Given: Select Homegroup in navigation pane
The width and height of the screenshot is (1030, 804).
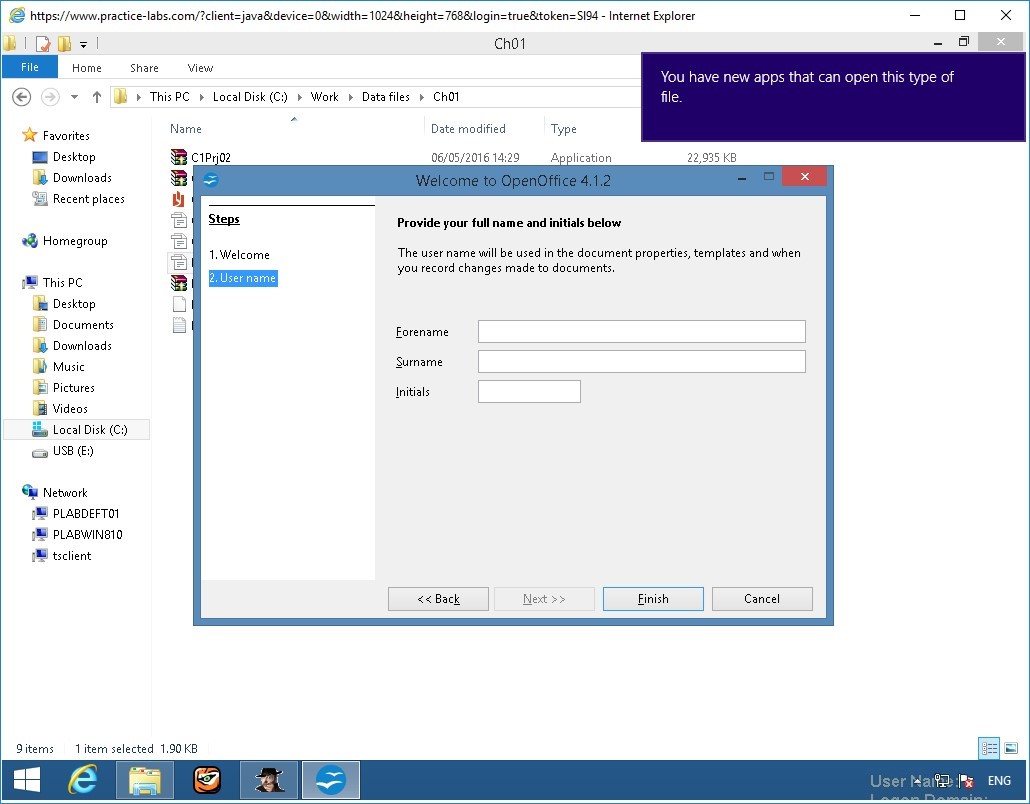Looking at the screenshot, I should (x=75, y=240).
